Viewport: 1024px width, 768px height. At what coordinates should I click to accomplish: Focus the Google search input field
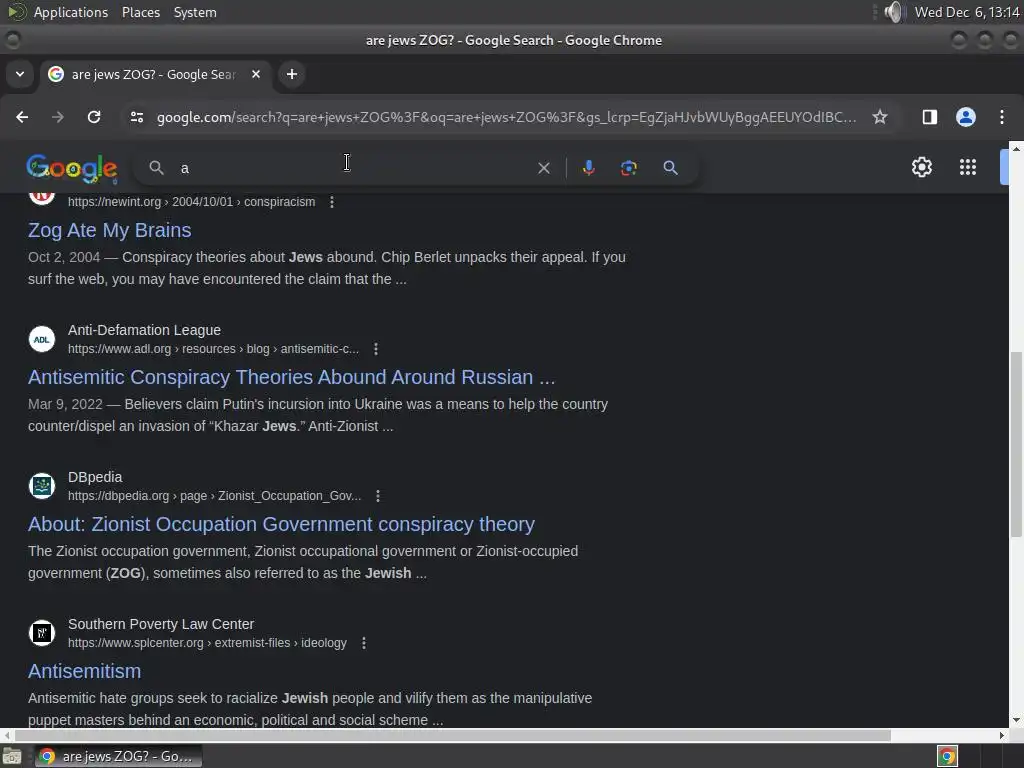(353, 168)
